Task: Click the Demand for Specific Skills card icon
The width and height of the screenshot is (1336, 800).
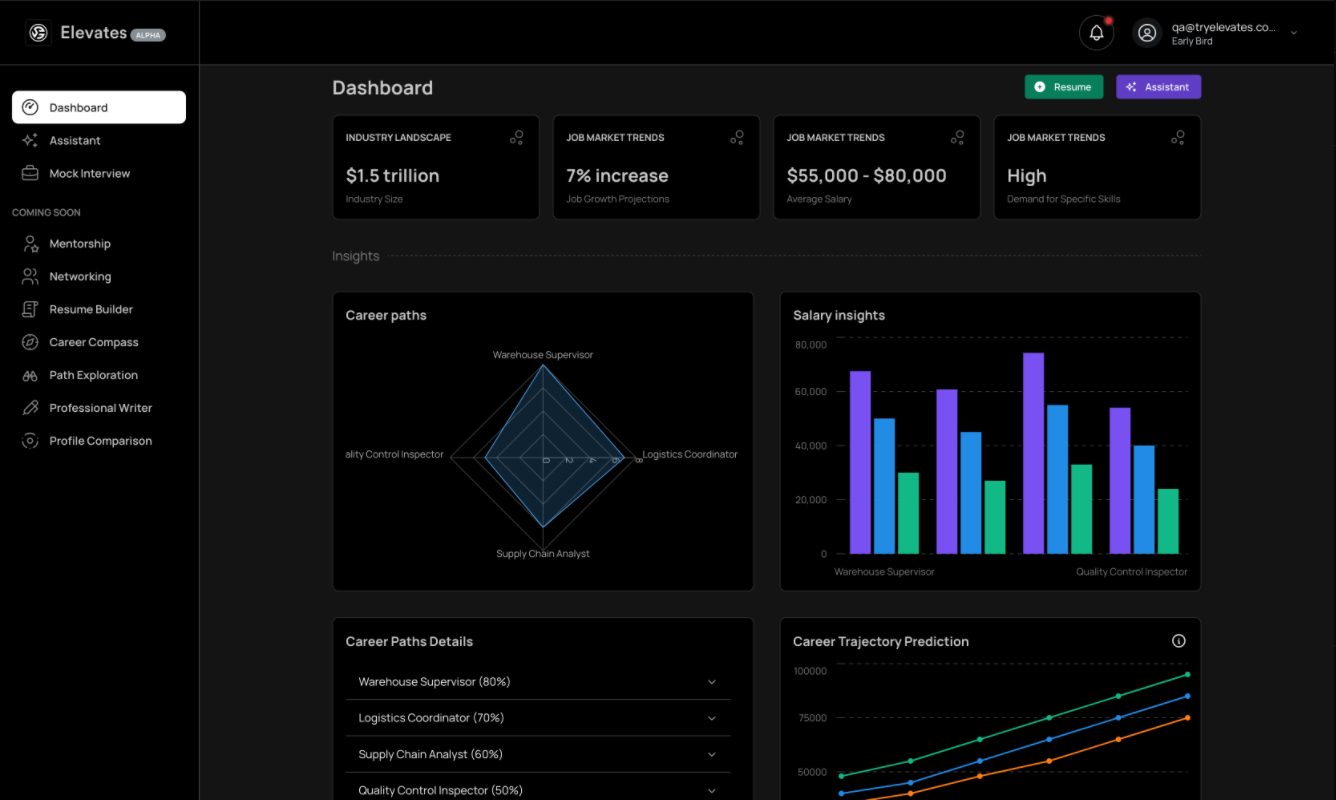Action: [1178, 138]
